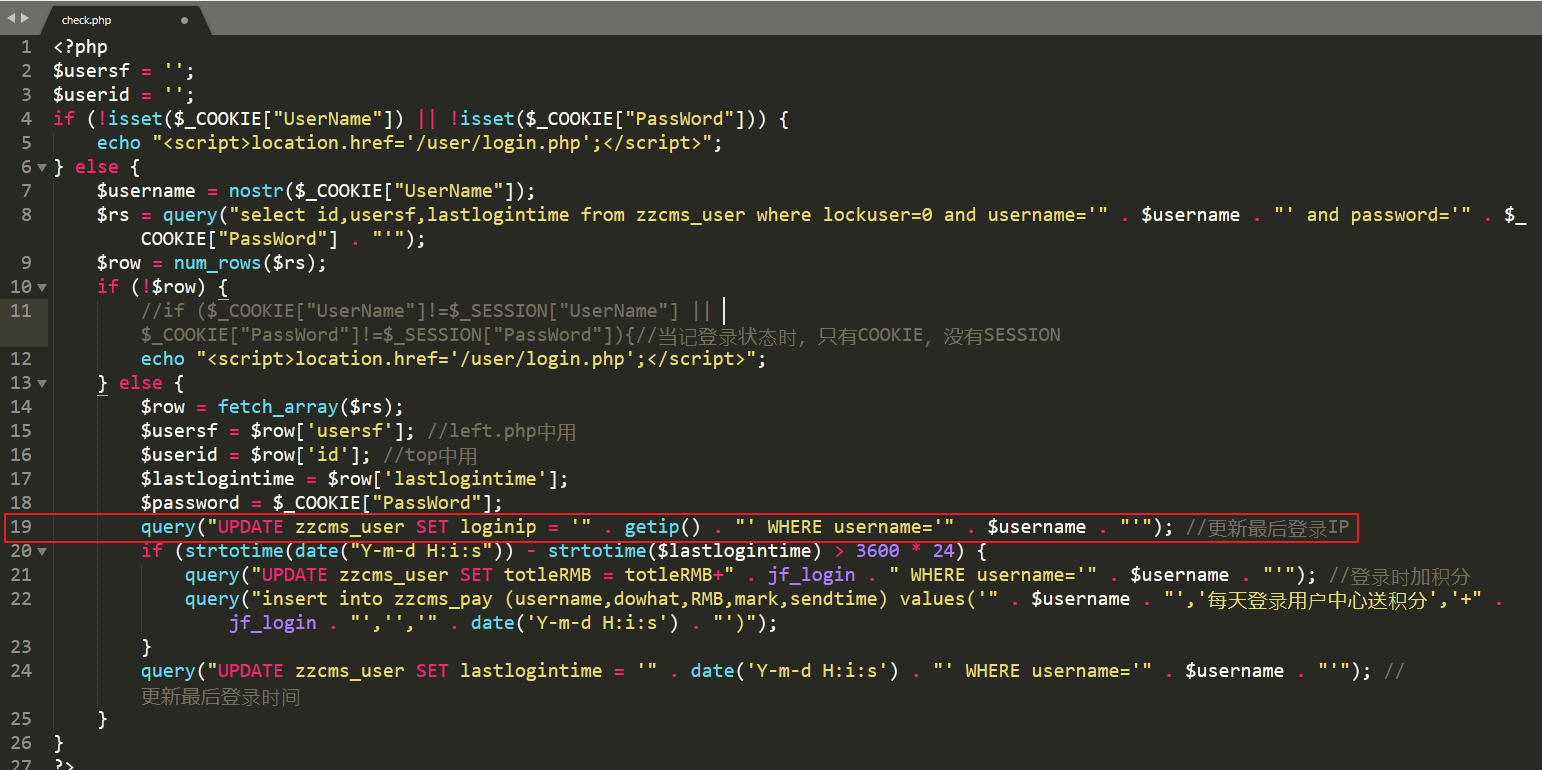Screen dimensions: 1542x770
Task: Click strtotime($lastlogintime) on line 20
Action: coord(685,551)
